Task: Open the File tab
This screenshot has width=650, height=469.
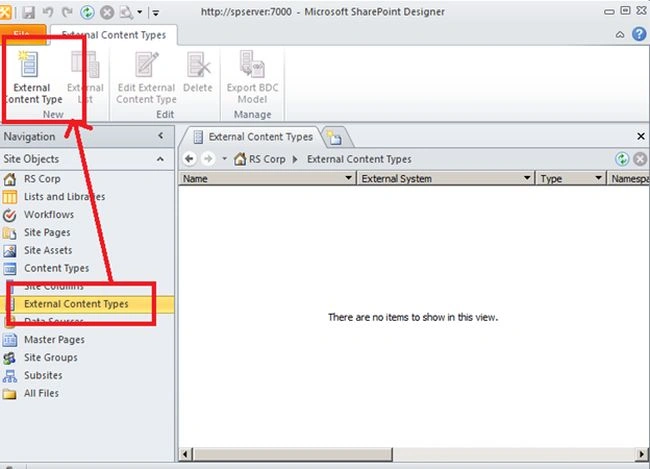Action: tap(23, 34)
